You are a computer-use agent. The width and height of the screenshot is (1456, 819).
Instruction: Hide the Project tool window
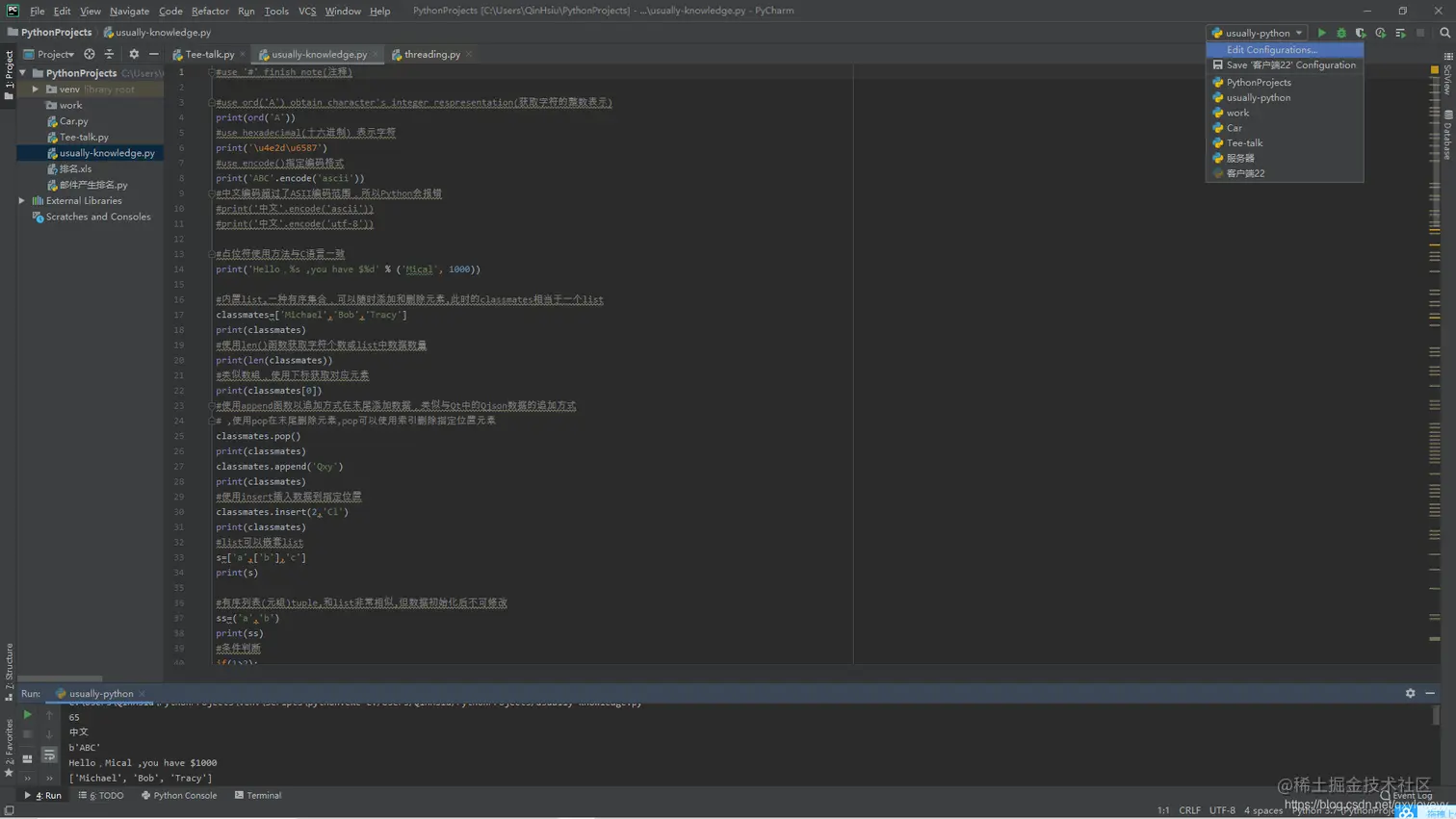coord(153,54)
